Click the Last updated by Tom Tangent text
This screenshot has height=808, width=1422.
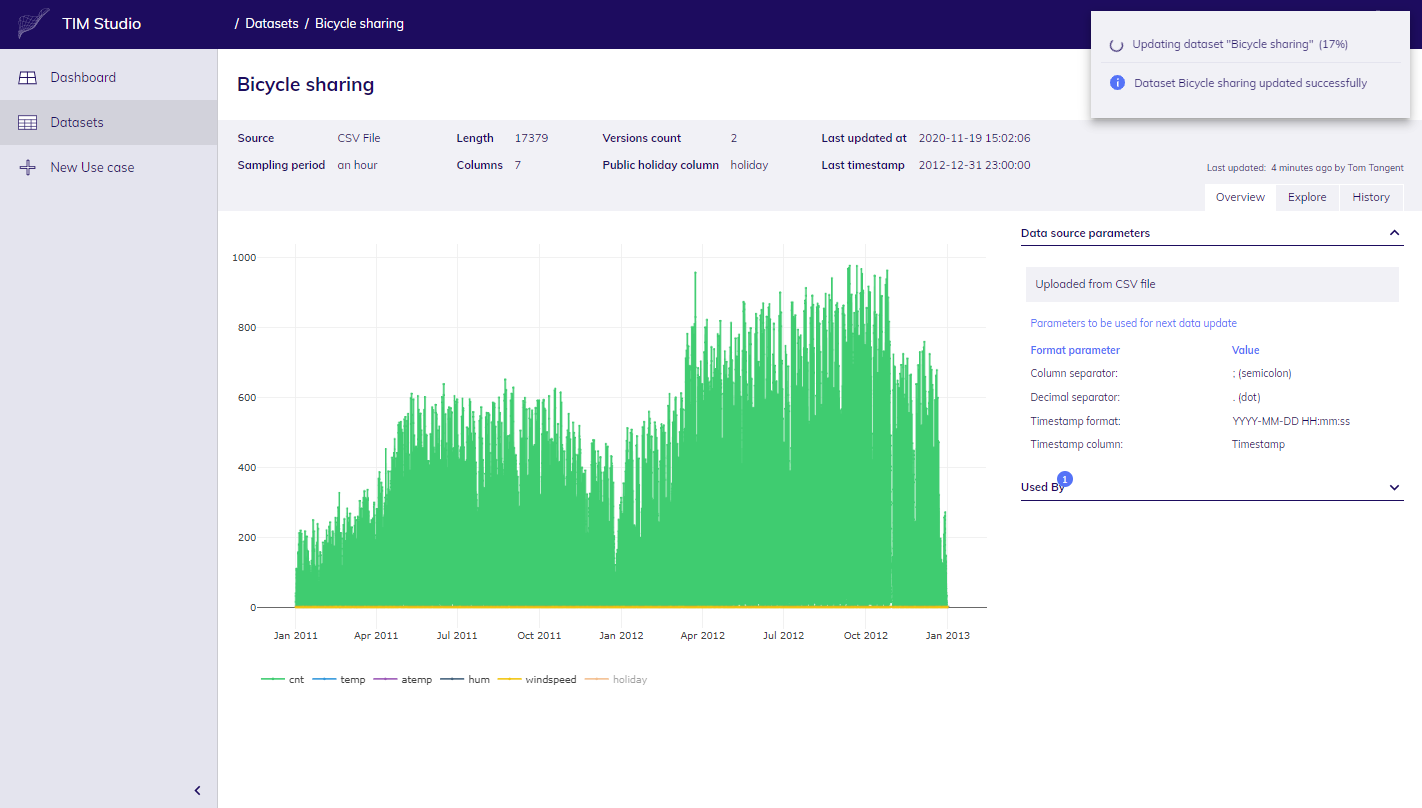coord(1305,168)
